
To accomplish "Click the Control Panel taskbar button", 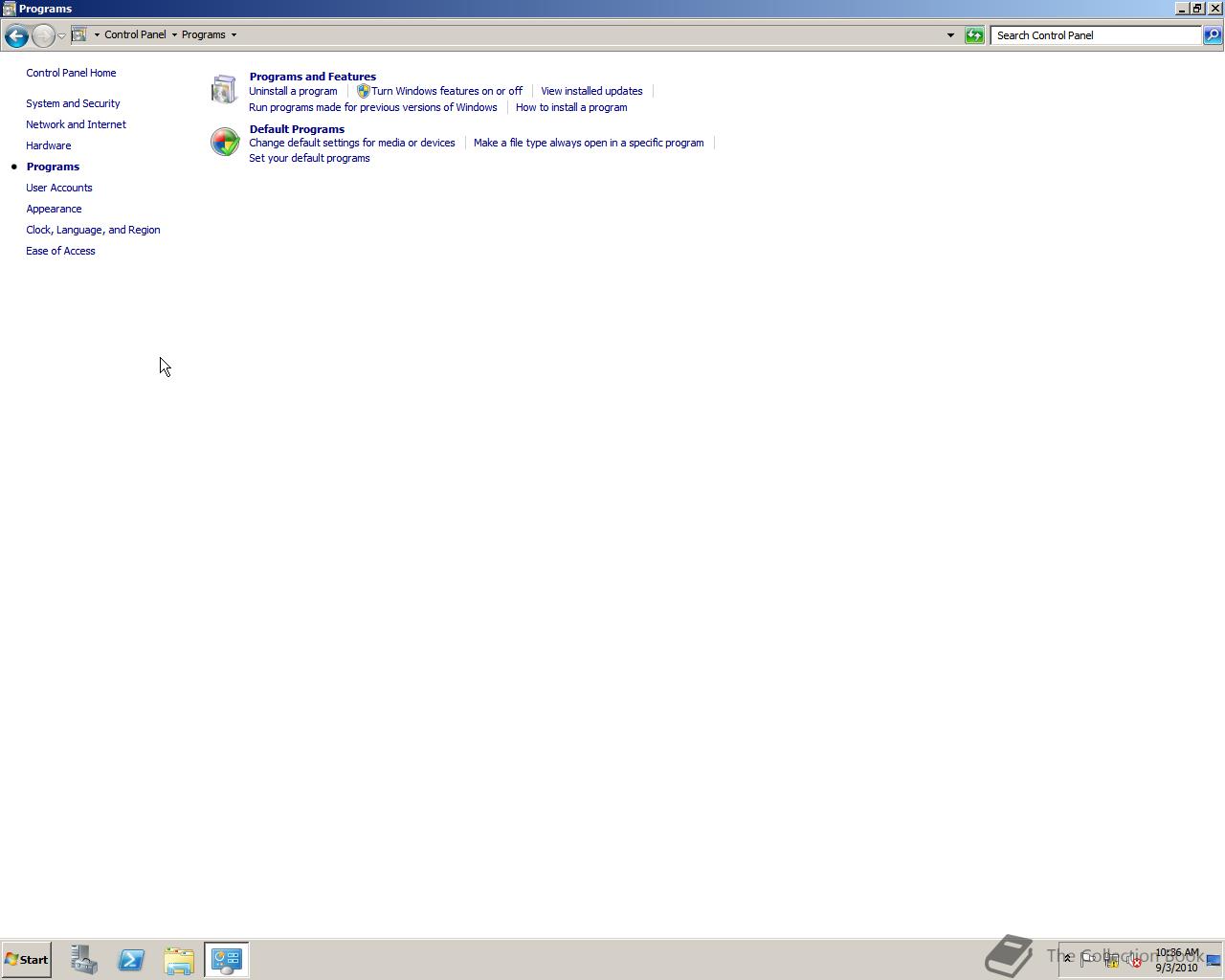I will (x=227, y=960).
